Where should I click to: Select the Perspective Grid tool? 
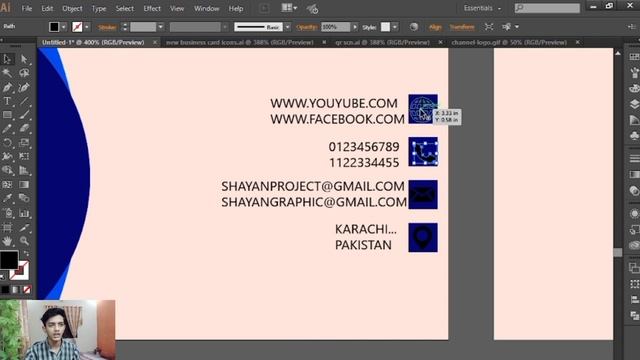24,170
